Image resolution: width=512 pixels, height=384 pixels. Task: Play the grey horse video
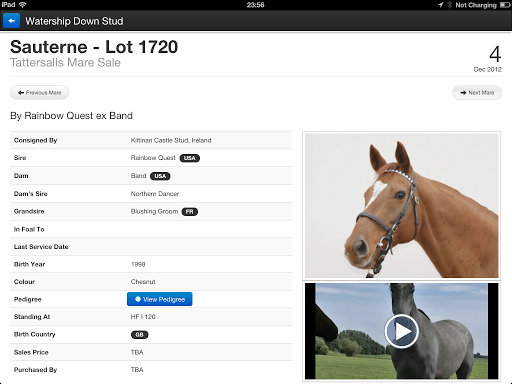click(401, 331)
